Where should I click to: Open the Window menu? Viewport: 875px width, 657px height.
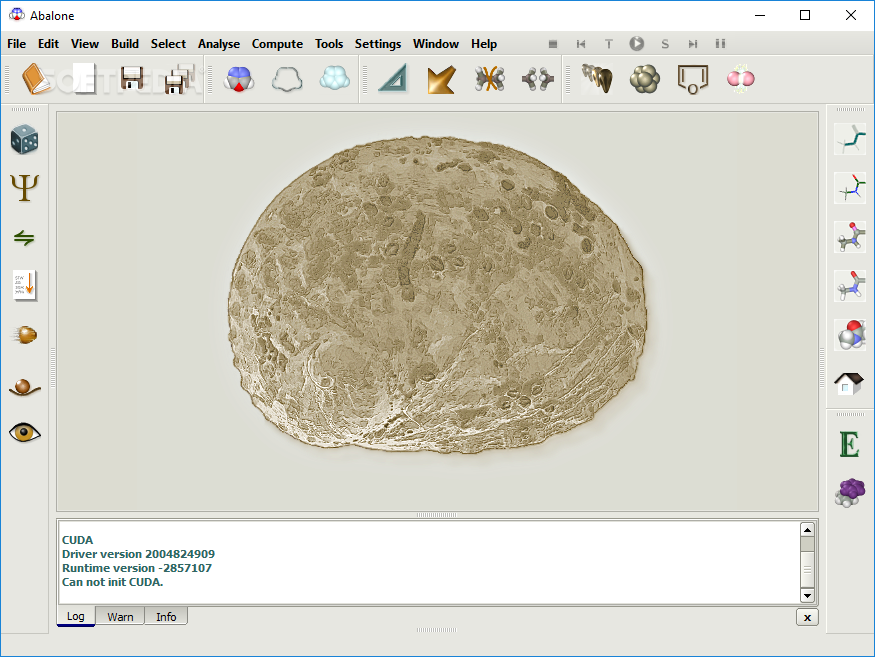coord(436,44)
